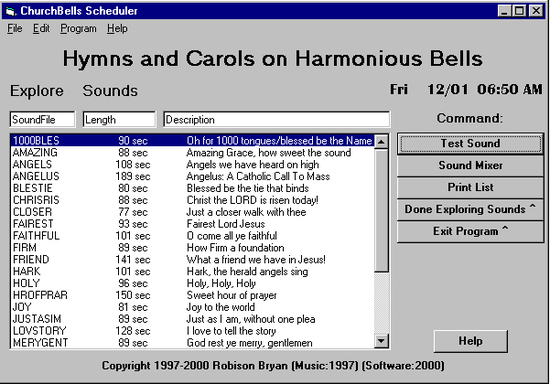Click 'I love to tell the story'
The height and width of the screenshot is (384, 550).
tap(231, 331)
